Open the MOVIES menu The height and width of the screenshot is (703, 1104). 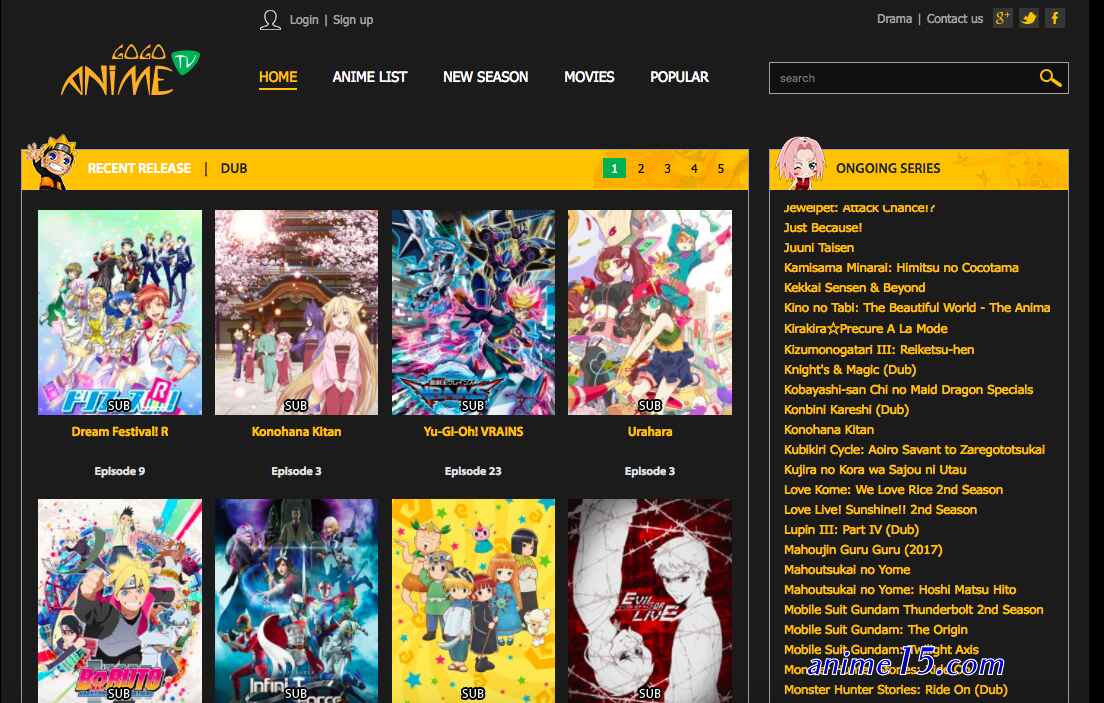coord(589,77)
